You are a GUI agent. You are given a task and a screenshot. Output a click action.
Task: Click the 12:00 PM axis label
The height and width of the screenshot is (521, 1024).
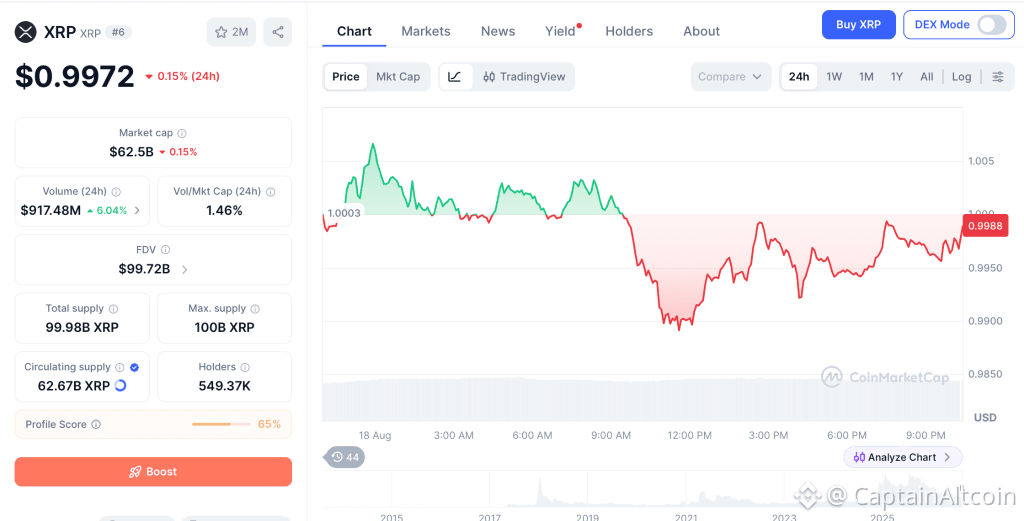point(690,435)
